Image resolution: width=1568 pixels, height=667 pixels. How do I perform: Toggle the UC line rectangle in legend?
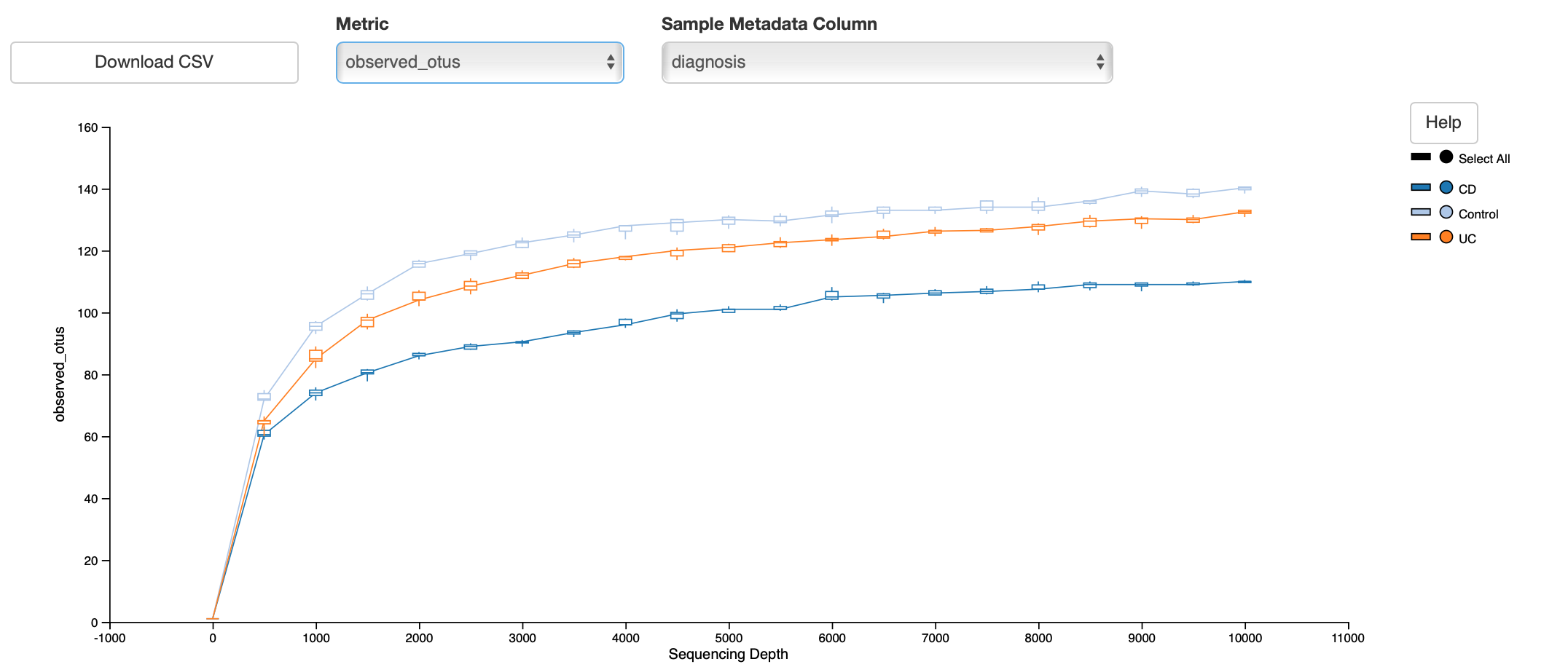click(x=1420, y=237)
